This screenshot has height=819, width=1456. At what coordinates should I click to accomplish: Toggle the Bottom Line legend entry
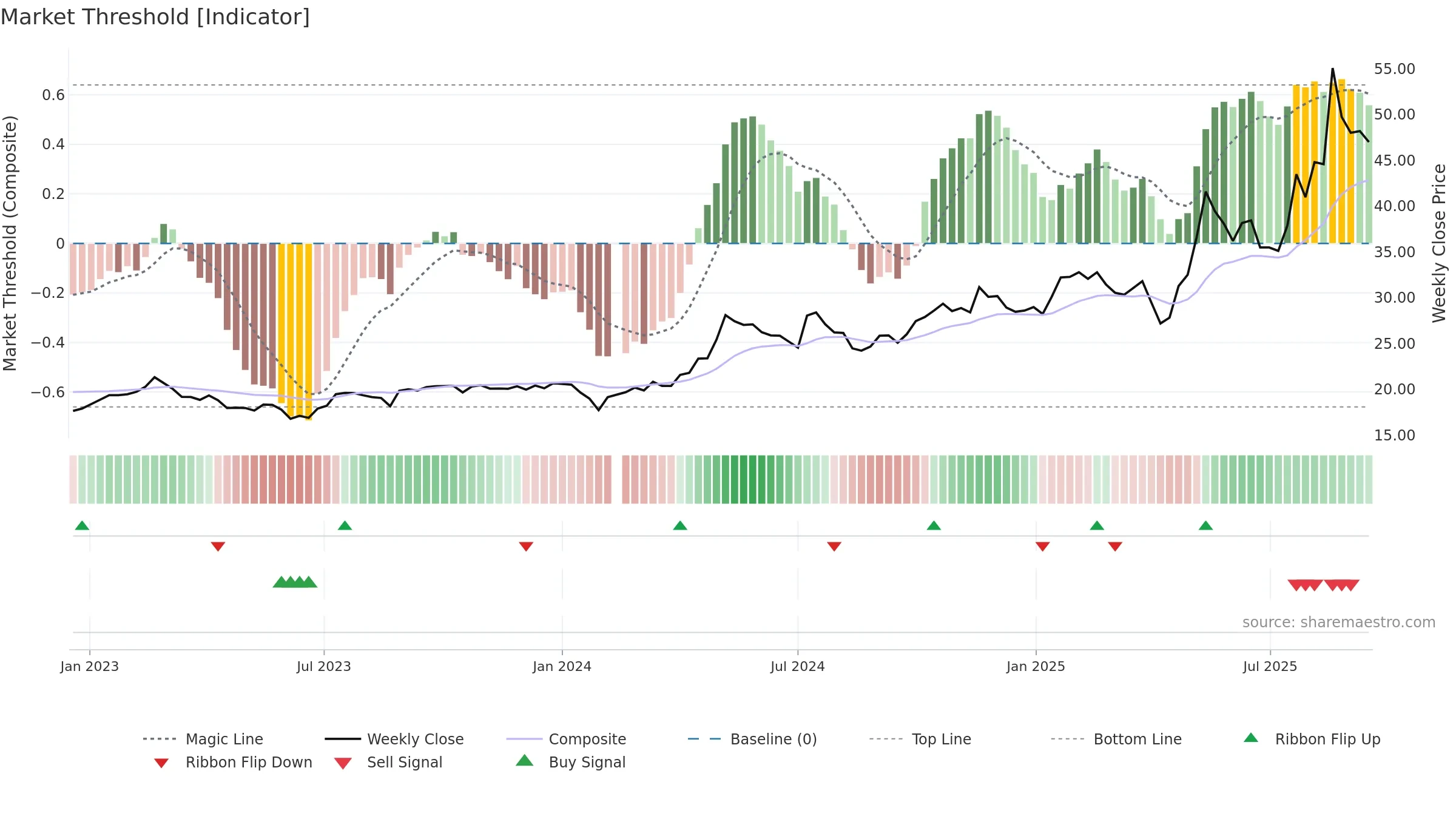(x=1116, y=739)
